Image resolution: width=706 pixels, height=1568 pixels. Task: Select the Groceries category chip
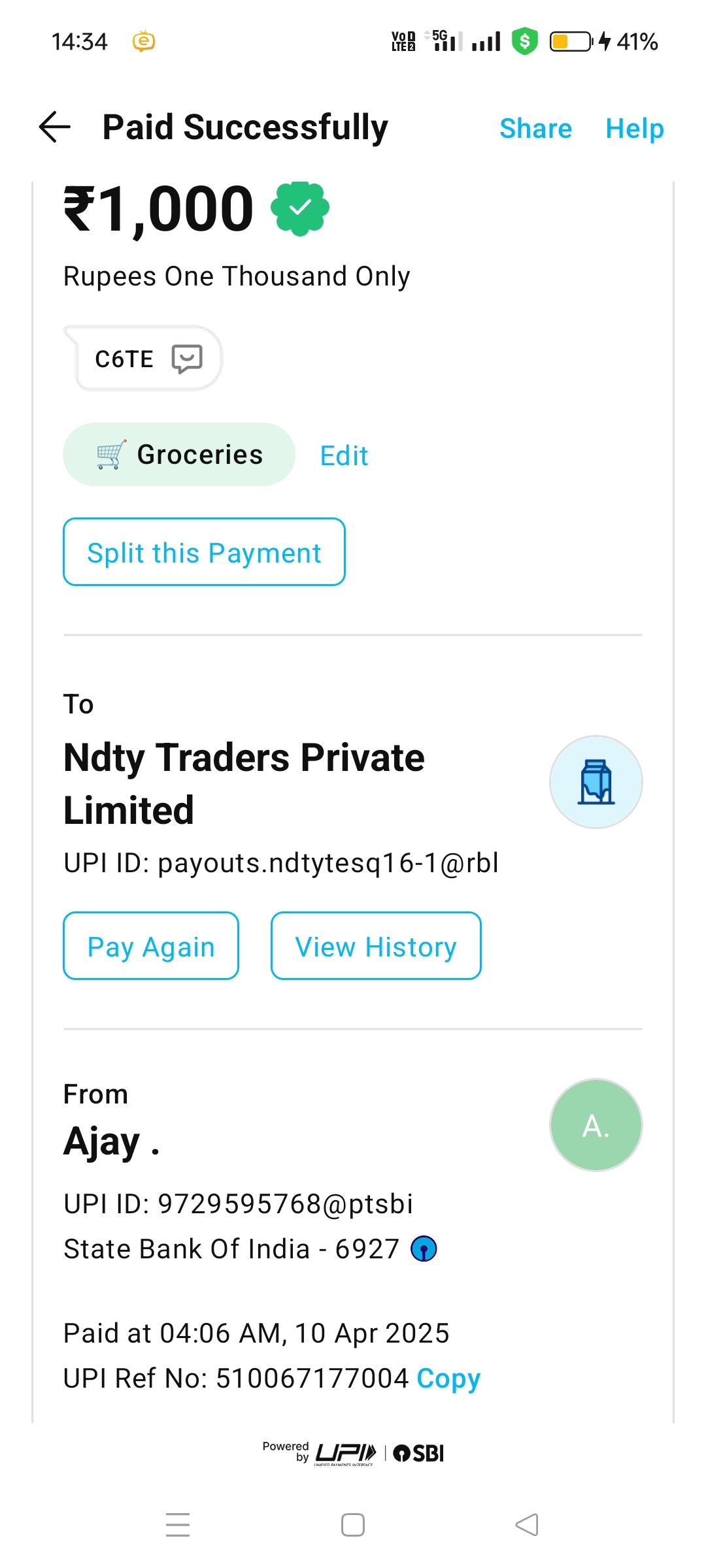point(199,455)
